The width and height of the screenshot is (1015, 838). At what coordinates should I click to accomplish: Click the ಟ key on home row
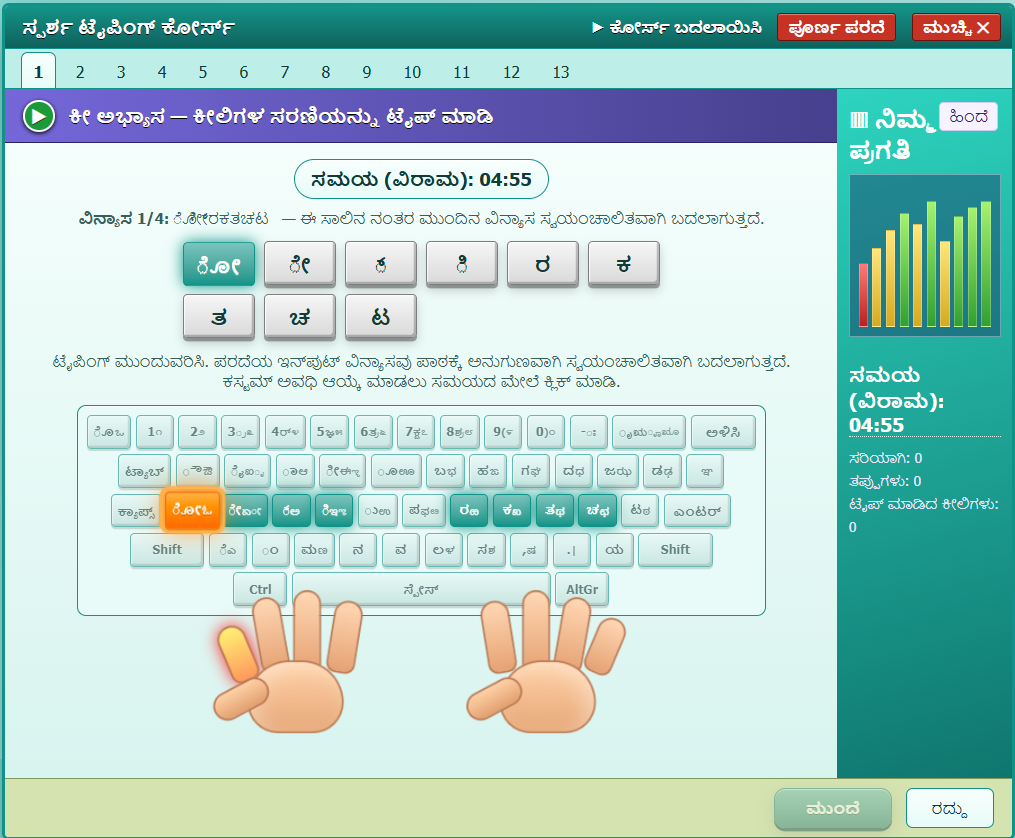coord(640,511)
